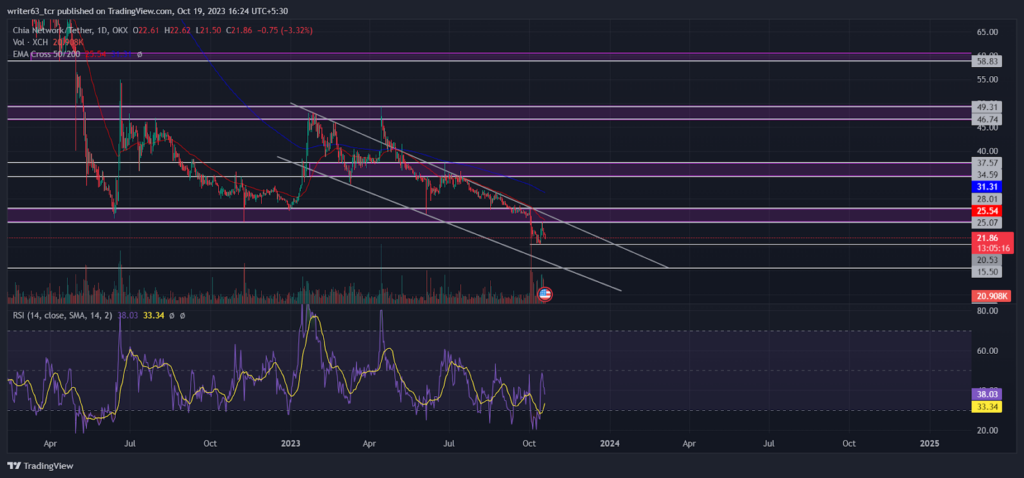Click the current price 21.86 countdown label
Viewport: 1024px width, 478px height.
[x=991, y=244]
